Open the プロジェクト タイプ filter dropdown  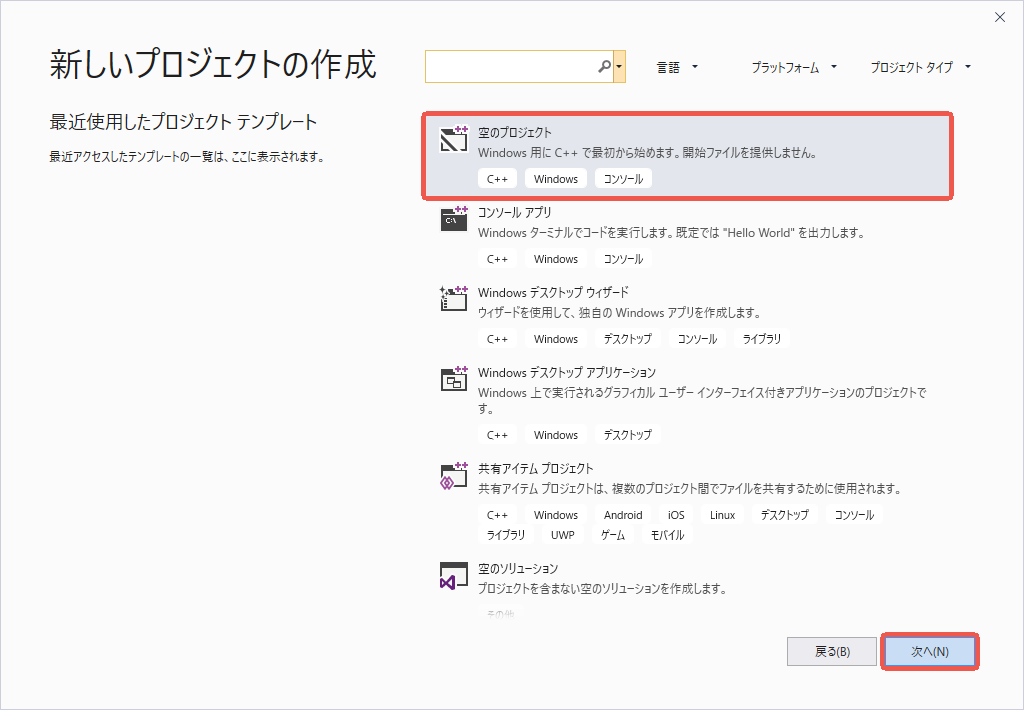pos(920,67)
